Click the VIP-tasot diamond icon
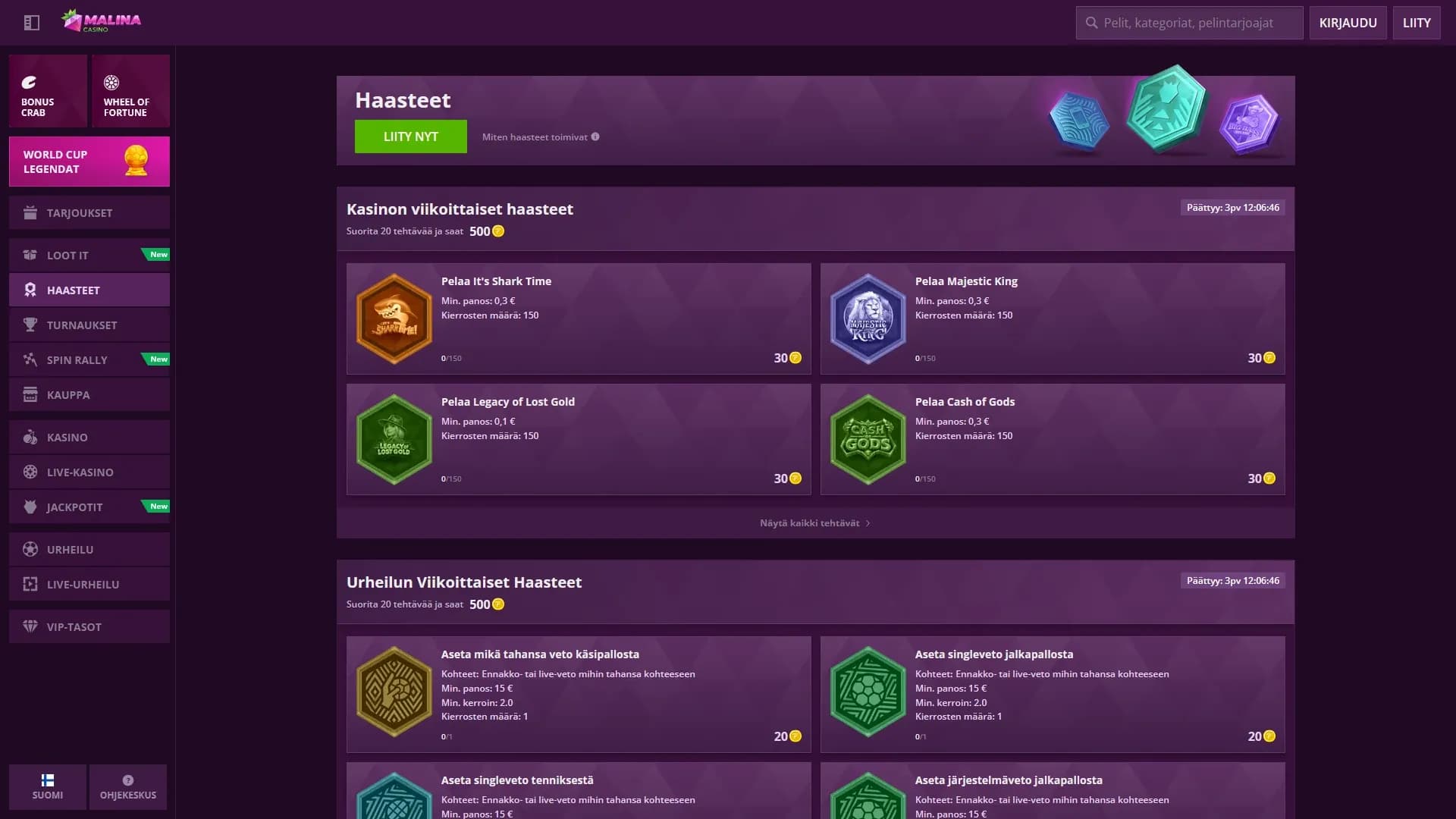Image resolution: width=1456 pixels, height=819 pixels. [x=30, y=627]
